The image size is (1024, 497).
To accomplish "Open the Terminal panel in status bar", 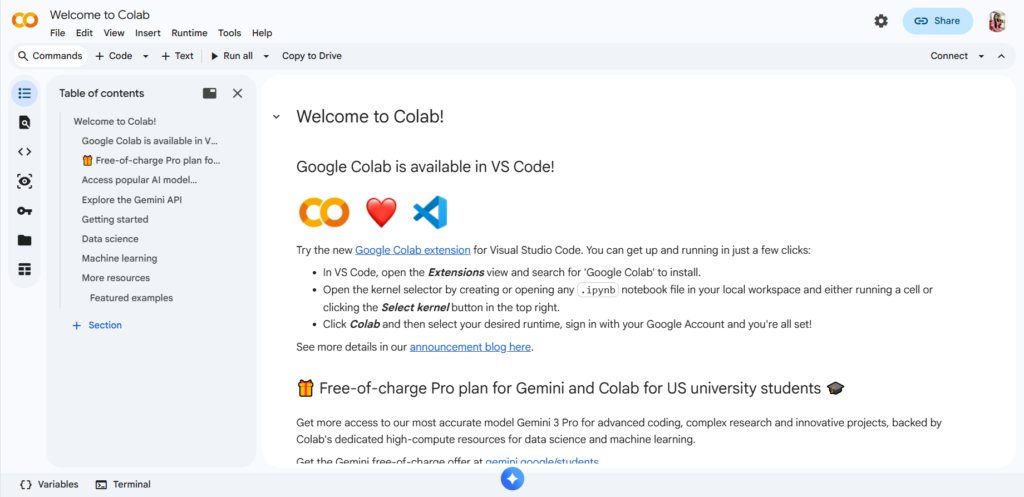I will 123,484.
